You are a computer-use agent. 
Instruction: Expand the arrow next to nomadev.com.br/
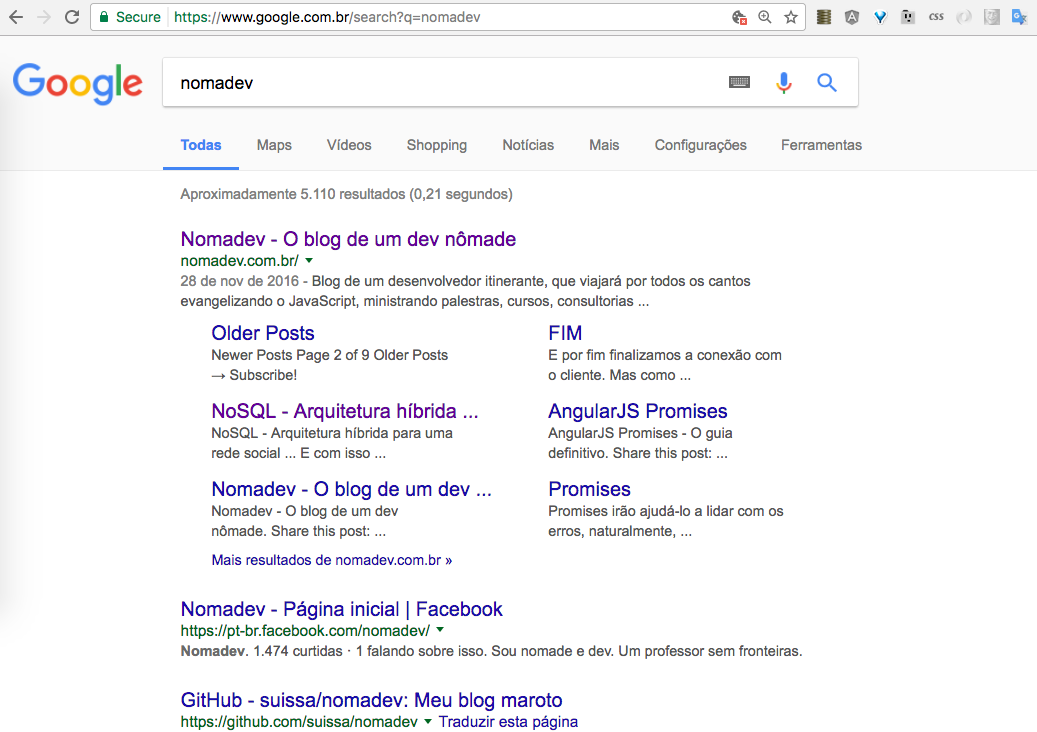[309, 261]
